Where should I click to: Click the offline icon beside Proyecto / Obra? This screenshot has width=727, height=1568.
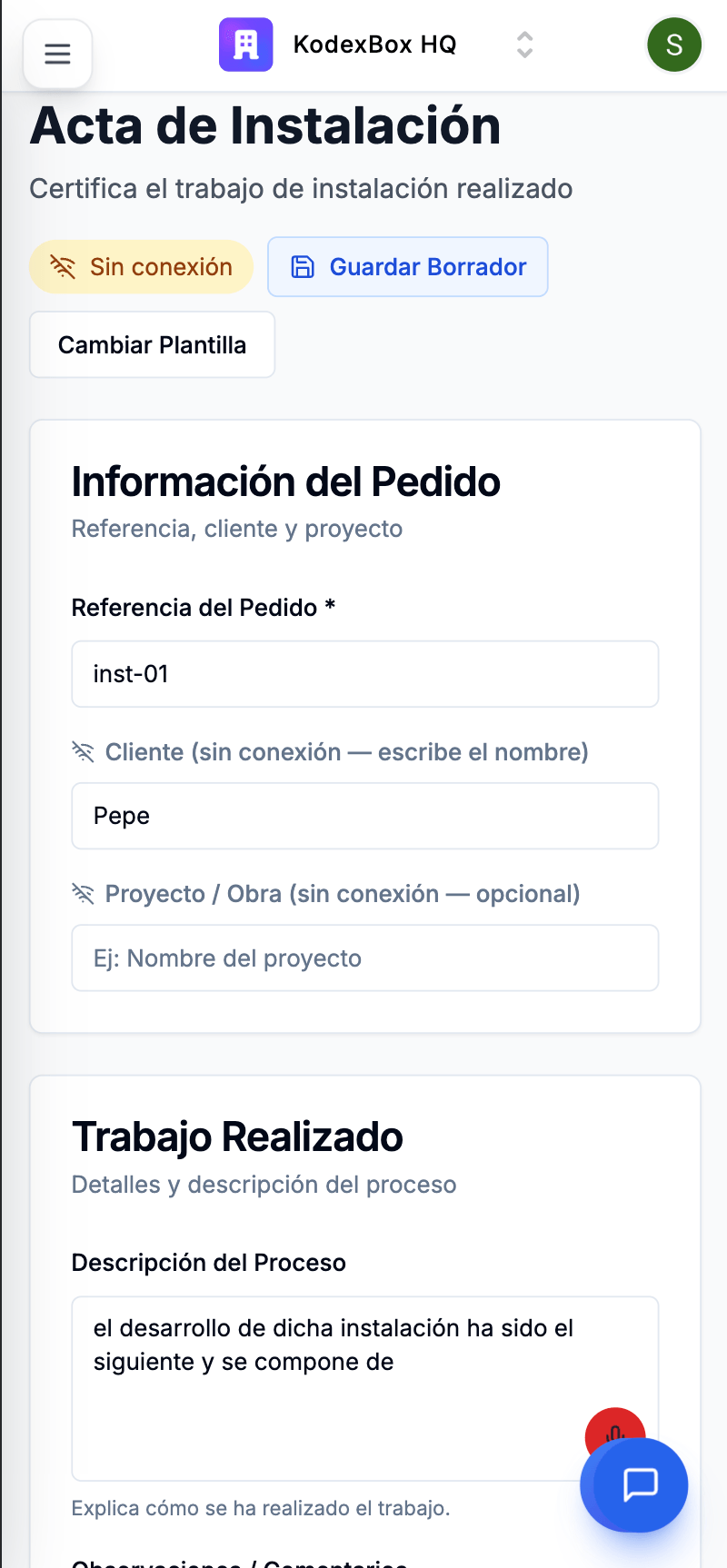coord(83,894)
